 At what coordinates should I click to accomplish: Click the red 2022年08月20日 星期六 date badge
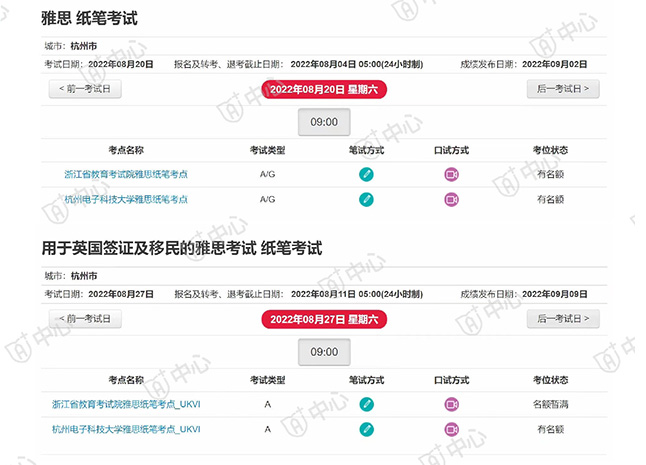pyautogui.click(x=324, y=89)
